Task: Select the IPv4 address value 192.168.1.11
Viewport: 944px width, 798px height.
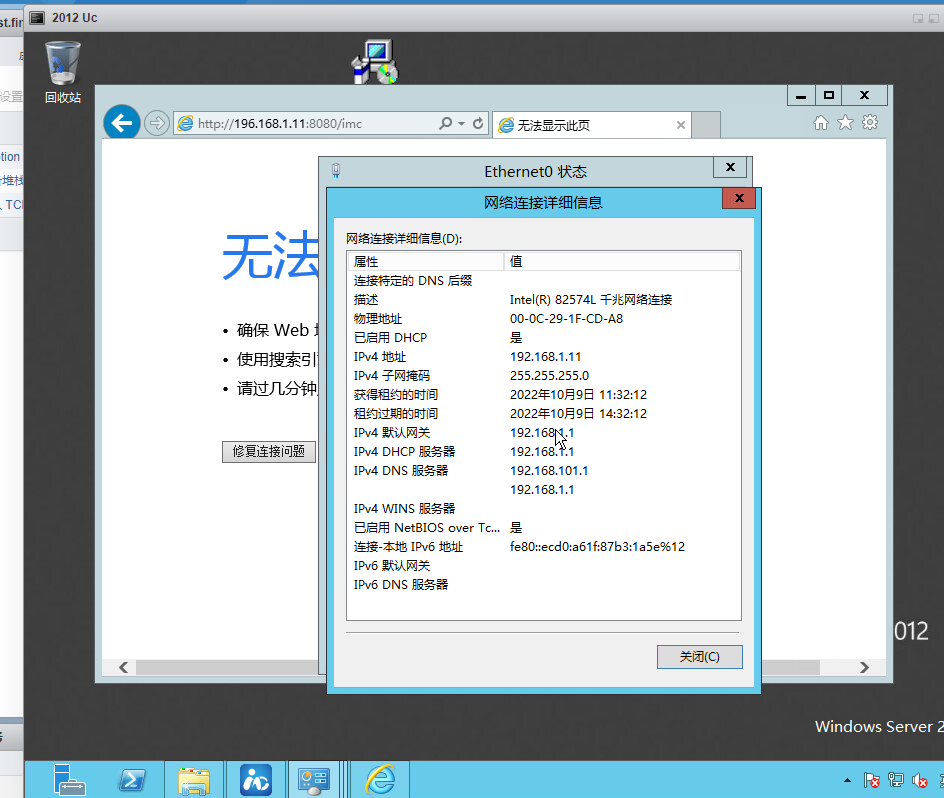Action: (x=545, y=357)
